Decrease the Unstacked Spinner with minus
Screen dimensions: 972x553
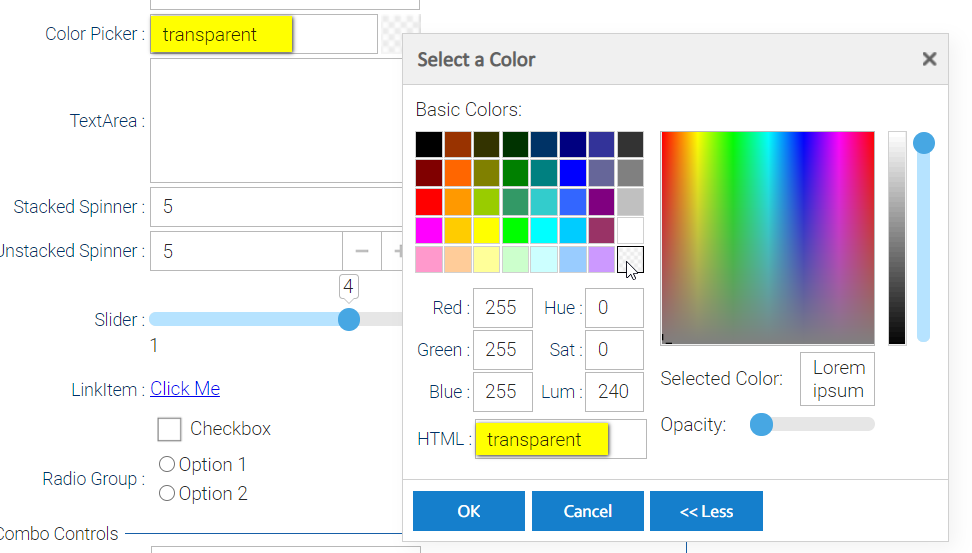(362, 251)
